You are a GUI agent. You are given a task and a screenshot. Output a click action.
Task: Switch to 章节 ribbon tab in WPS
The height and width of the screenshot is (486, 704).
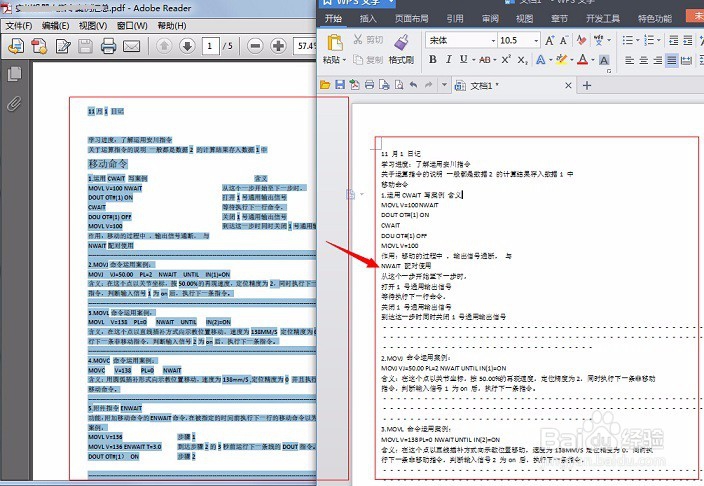(x=559, y=18)
